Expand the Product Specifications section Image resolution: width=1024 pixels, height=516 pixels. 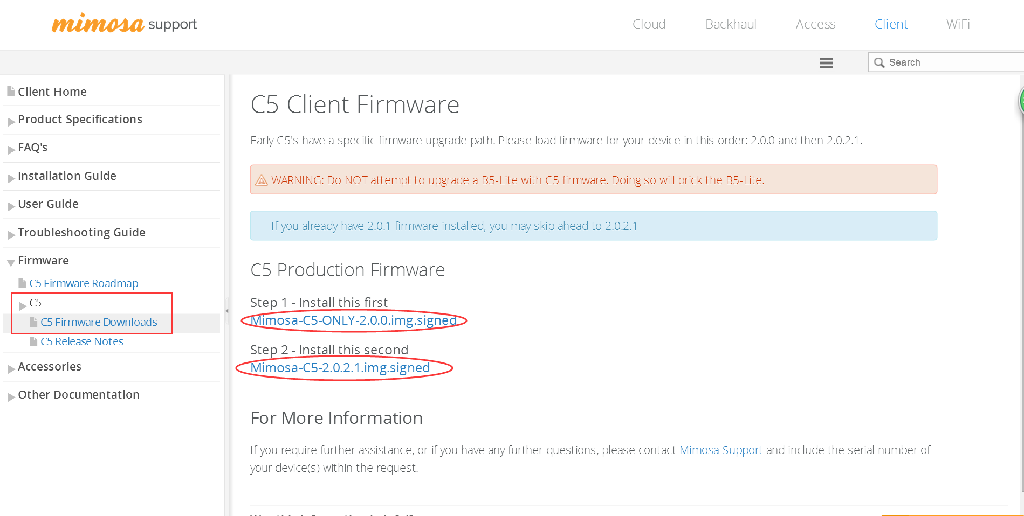pyautogui.click(x=11, y=122)
